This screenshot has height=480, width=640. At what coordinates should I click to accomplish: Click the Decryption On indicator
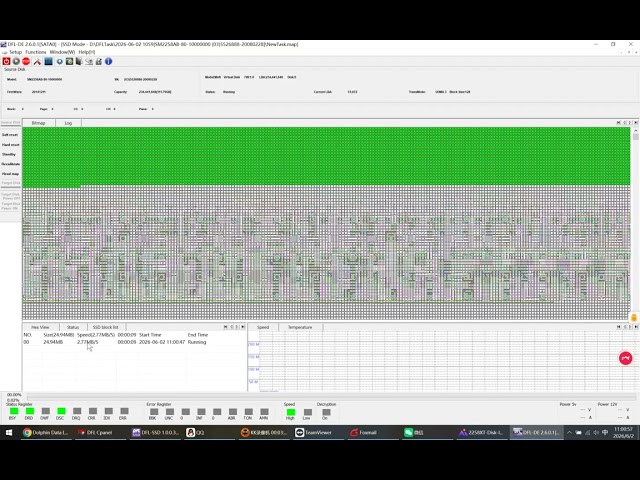click(326, 412)
